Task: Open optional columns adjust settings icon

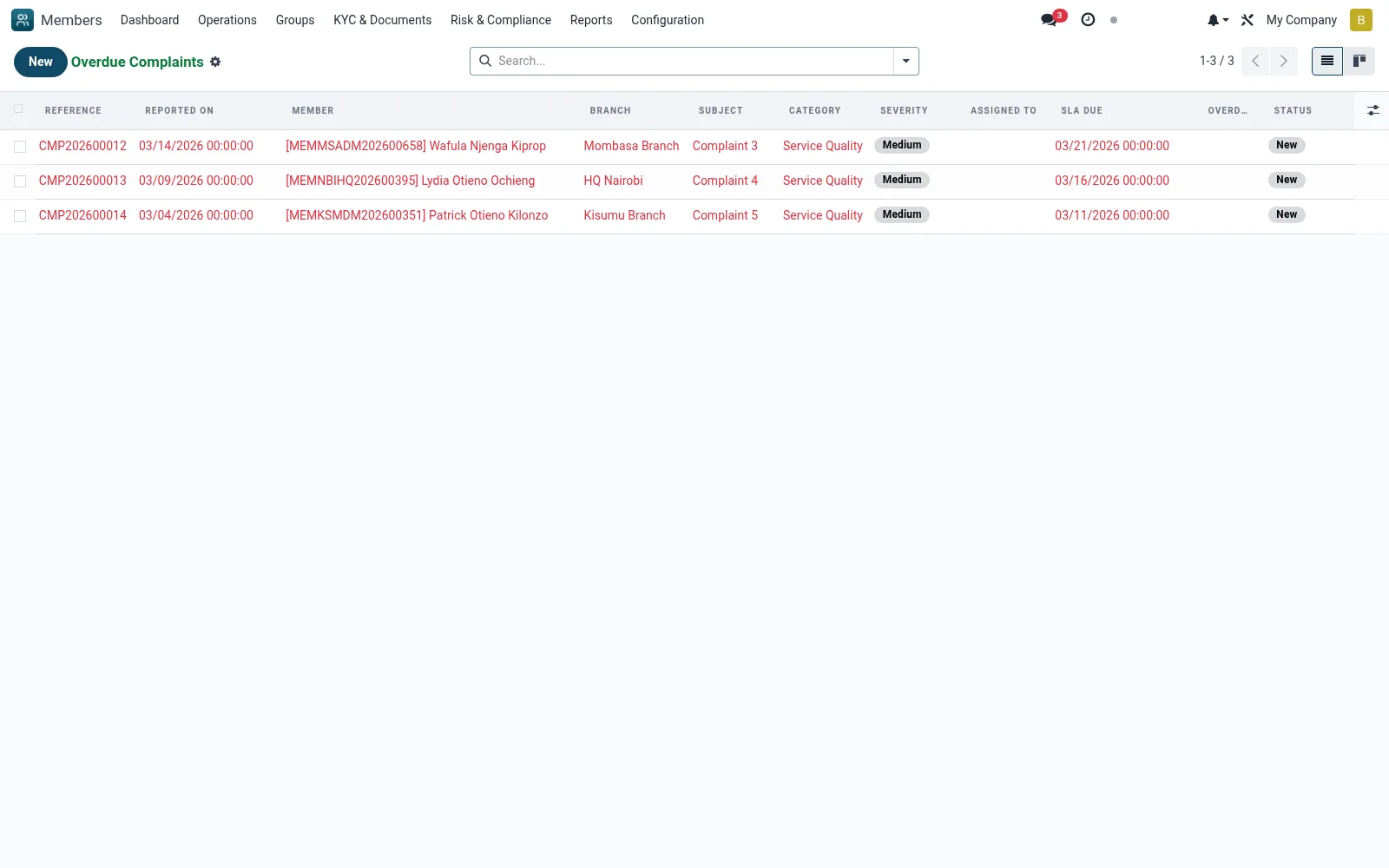Action: point(1373,110)
